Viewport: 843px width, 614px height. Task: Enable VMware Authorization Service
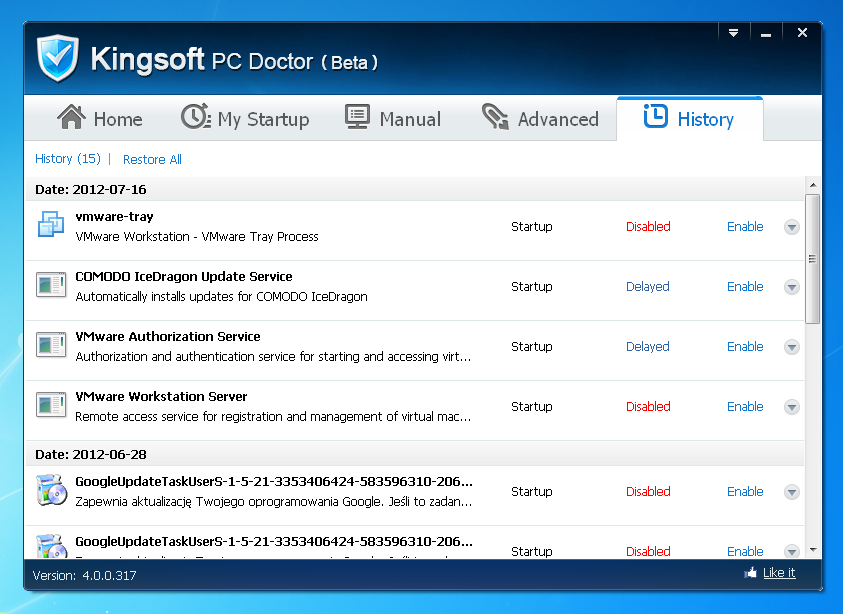[745, 347]
